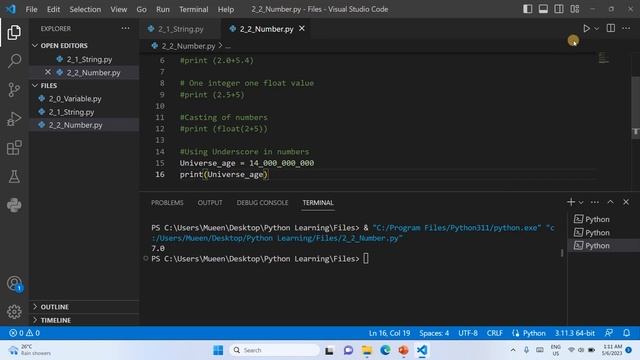Image resolution: width=640 pixels, height=360 pixels.
Task: Toggle secondary side bar layout button
Action: [559, 9]
